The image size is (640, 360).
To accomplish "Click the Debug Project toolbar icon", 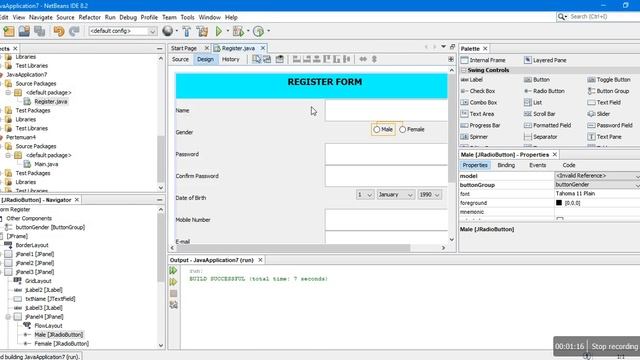I will point(238,31).
